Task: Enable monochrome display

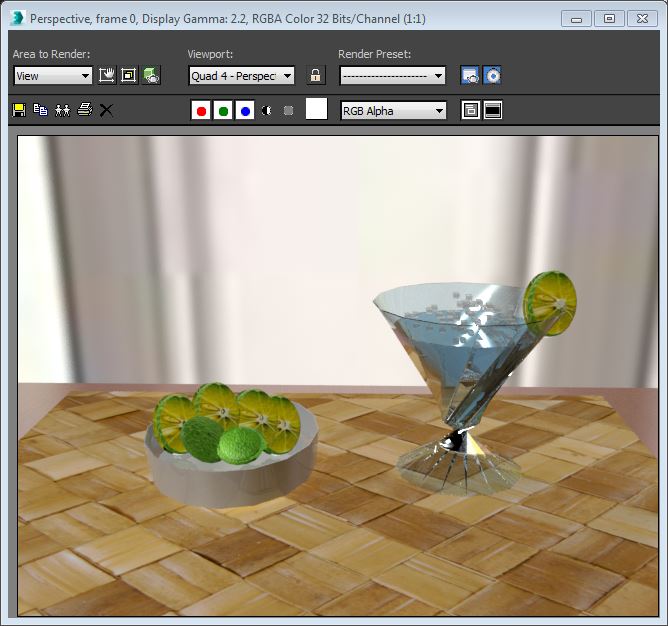Action: tap(288, 110)
